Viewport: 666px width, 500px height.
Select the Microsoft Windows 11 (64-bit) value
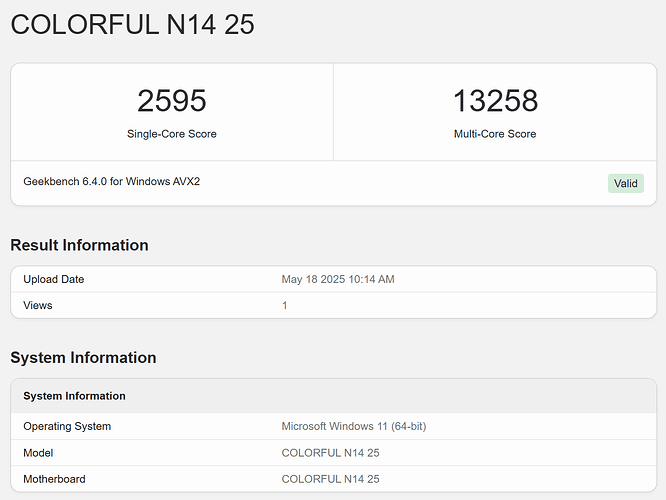(354, 426)
